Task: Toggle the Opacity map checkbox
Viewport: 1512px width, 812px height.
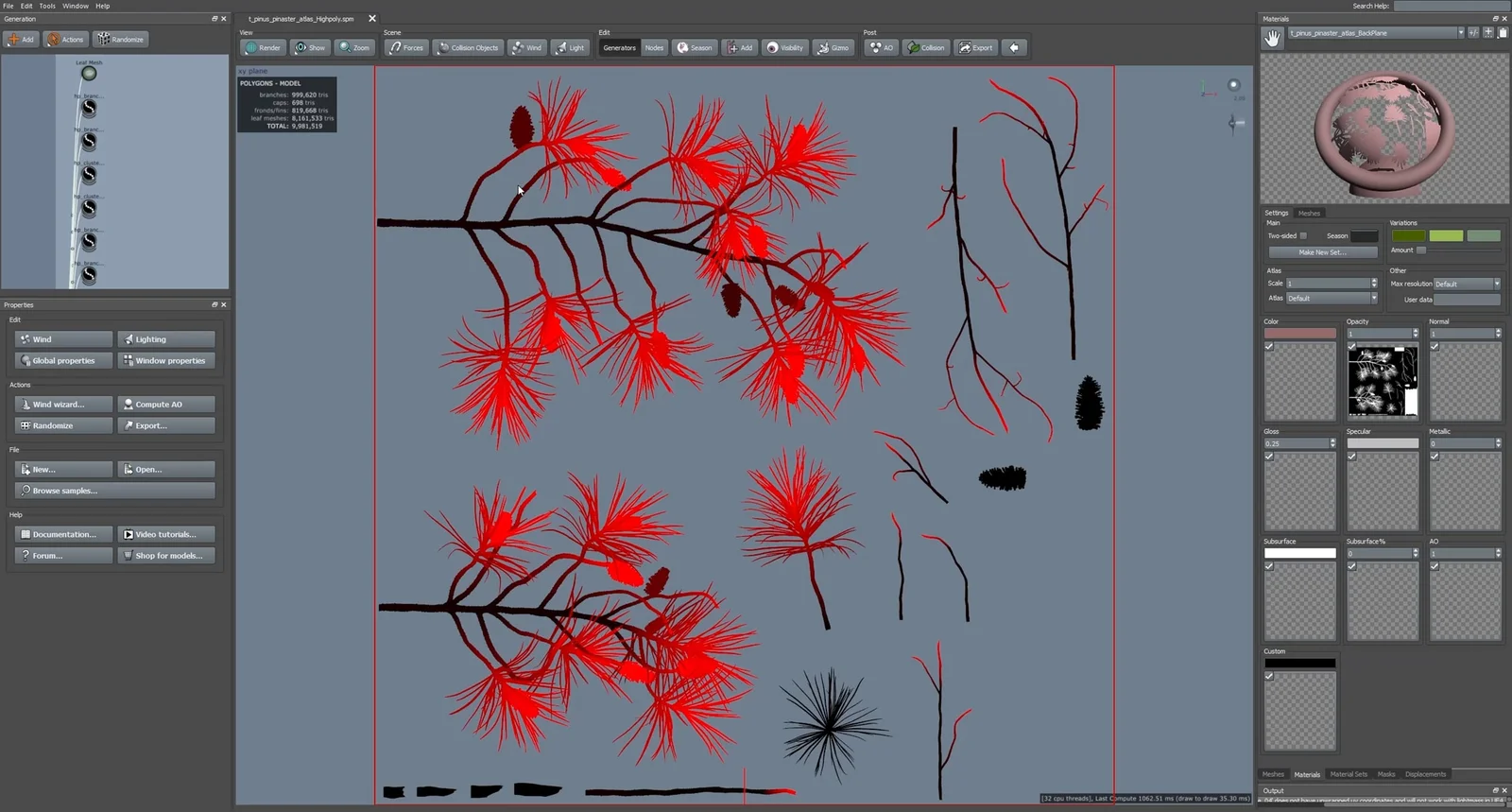Action: tap(1351, 347)
